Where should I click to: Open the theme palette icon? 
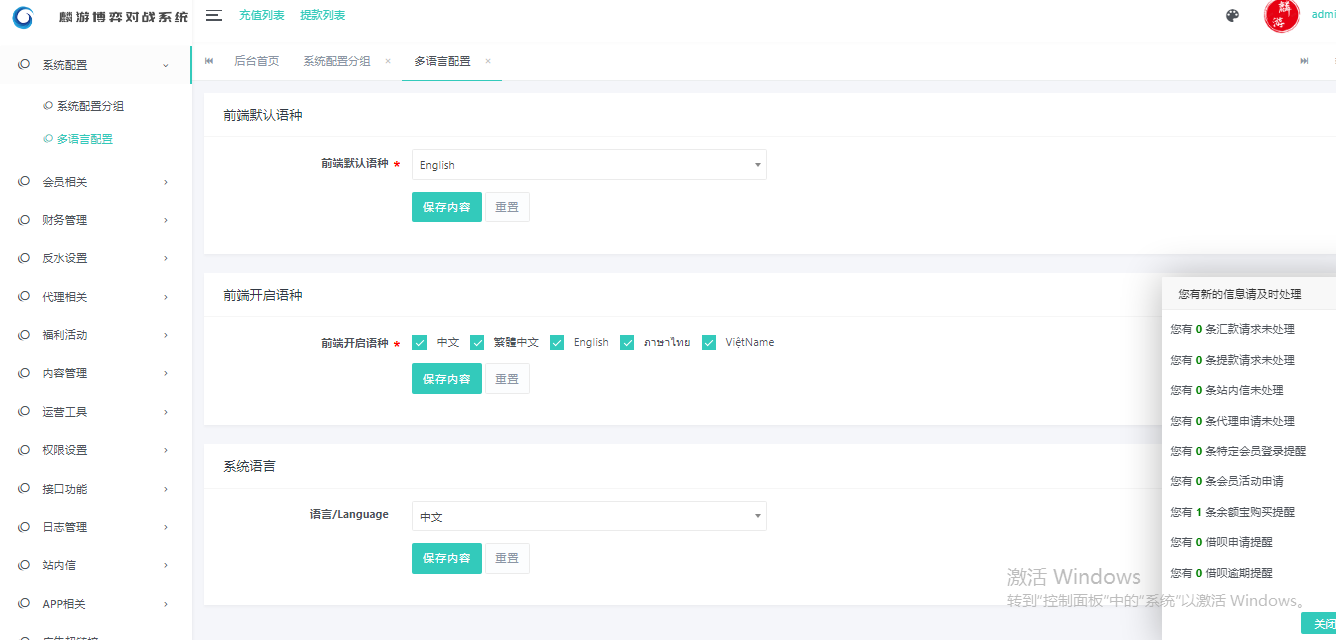1232,15
